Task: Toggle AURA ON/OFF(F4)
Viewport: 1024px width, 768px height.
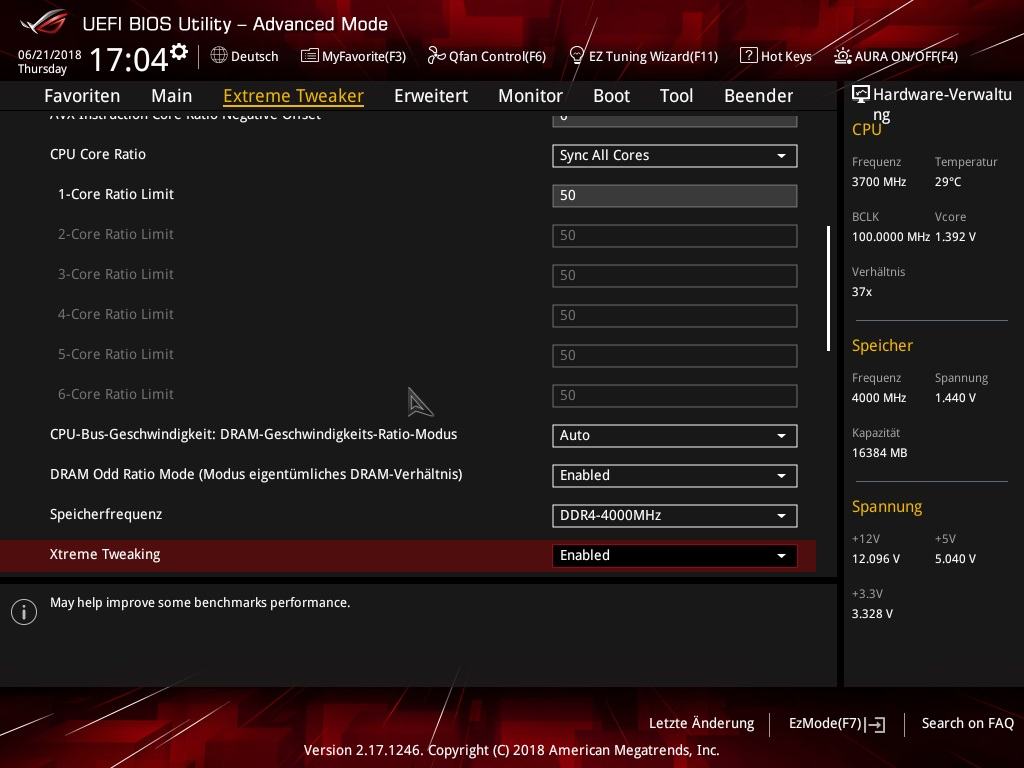Action: point(896,56)
